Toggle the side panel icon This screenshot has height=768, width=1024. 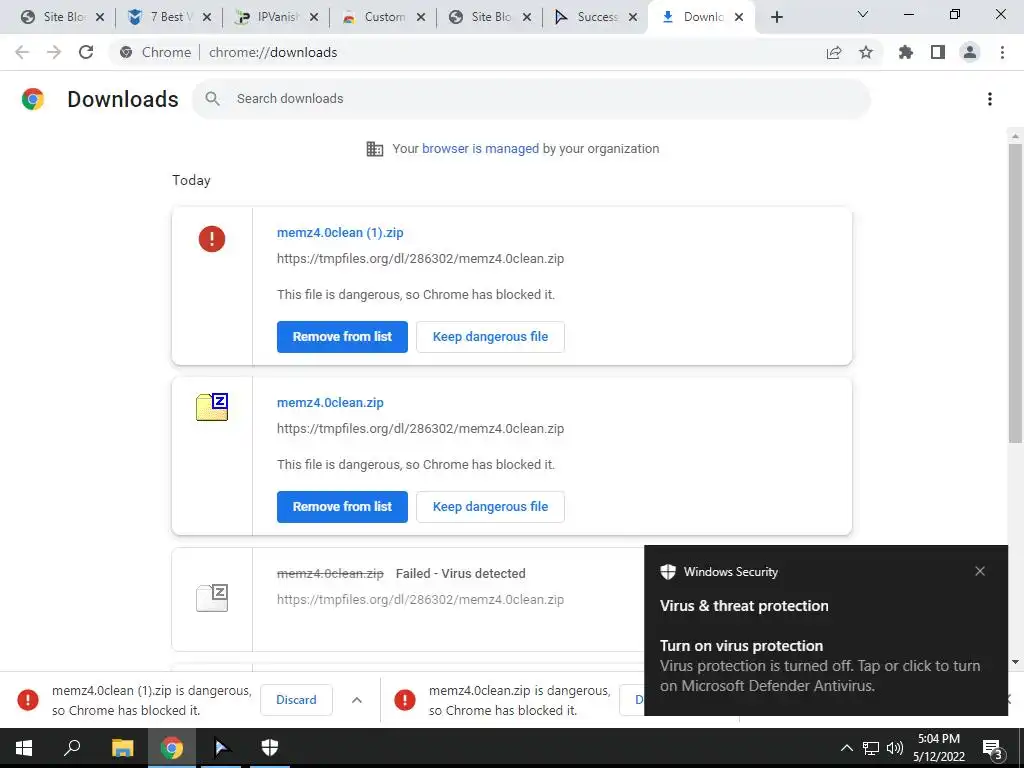[x=938, y=52]
